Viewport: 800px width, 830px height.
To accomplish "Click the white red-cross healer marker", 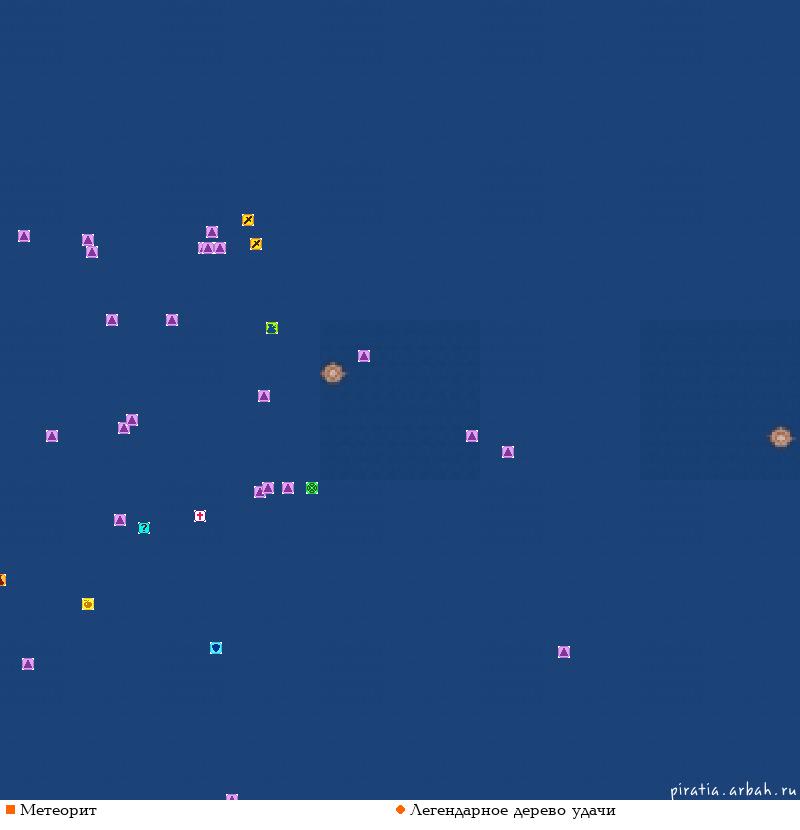I will (x=200, y=516).
